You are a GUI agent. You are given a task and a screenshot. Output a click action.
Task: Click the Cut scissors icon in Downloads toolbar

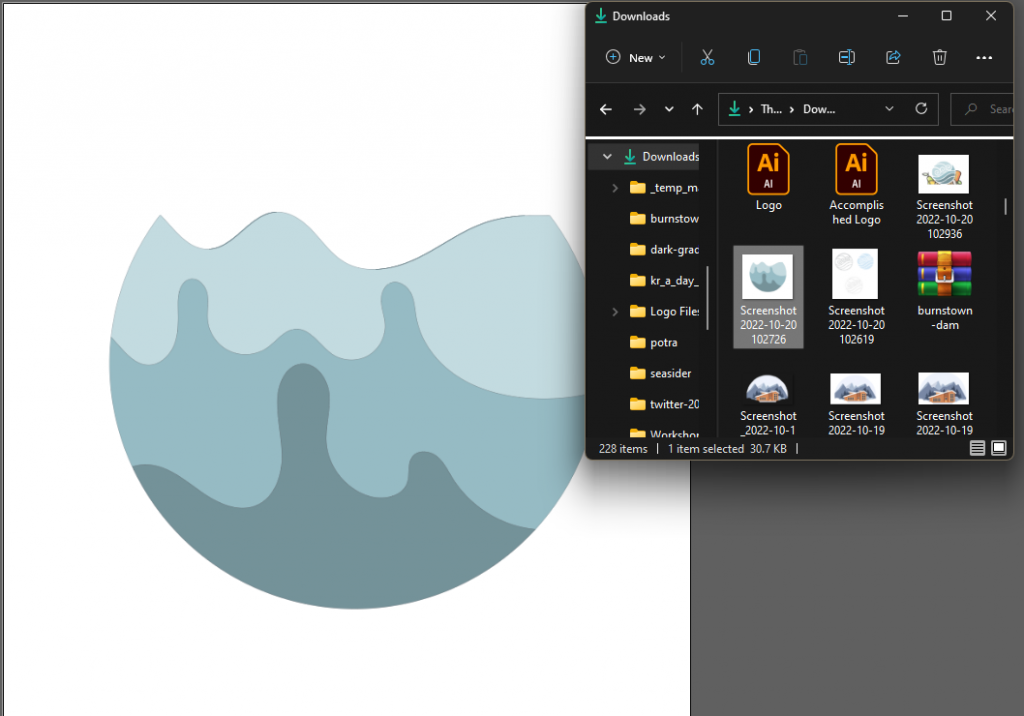tap(707, 57)
